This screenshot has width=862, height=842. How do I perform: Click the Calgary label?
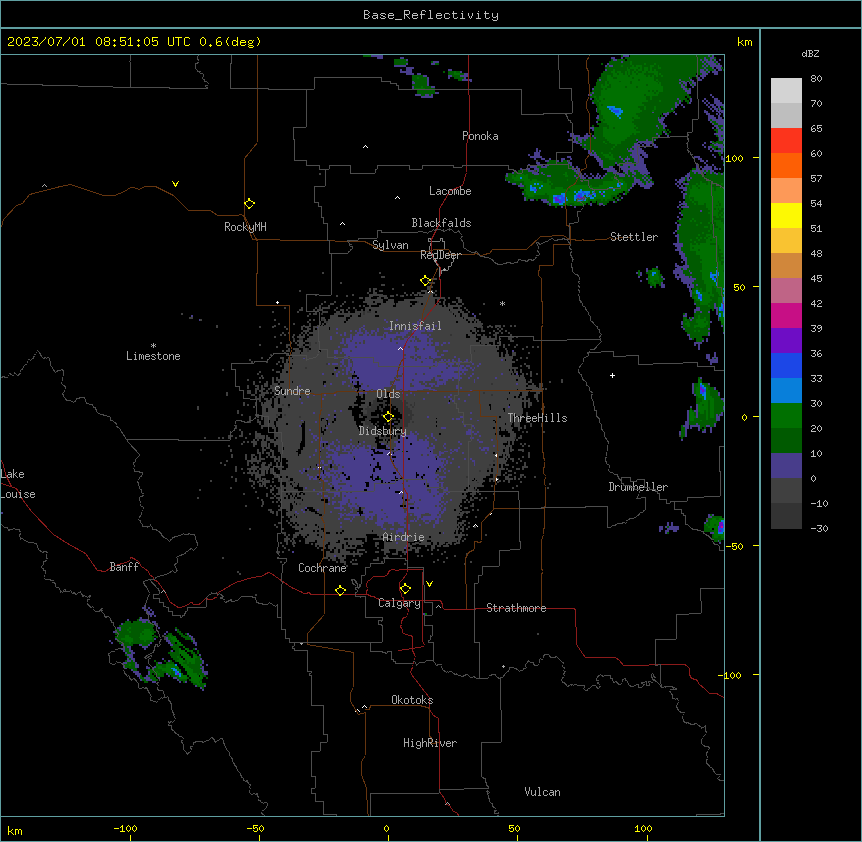tap(399, 603)
